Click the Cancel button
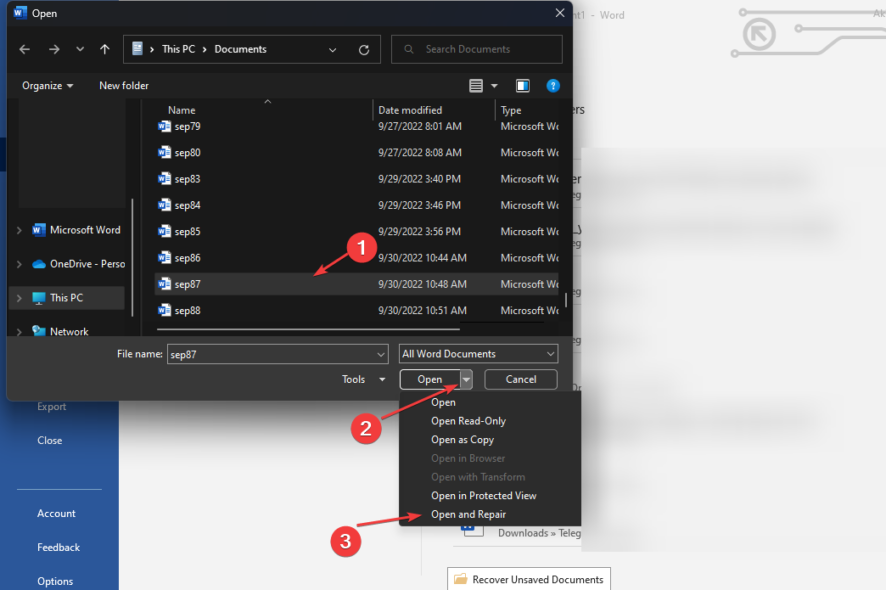 pyautogui.click(x=520, y=379)
